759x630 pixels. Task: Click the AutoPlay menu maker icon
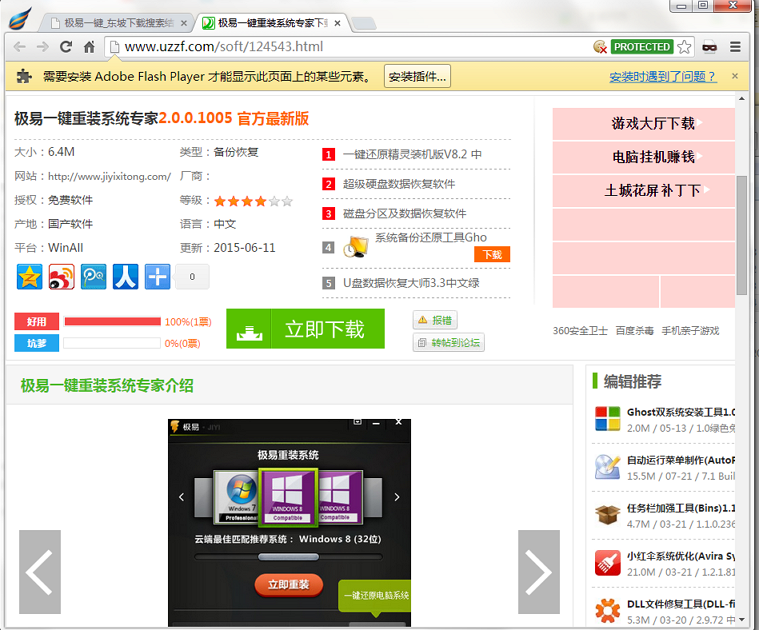click(607, 467)
